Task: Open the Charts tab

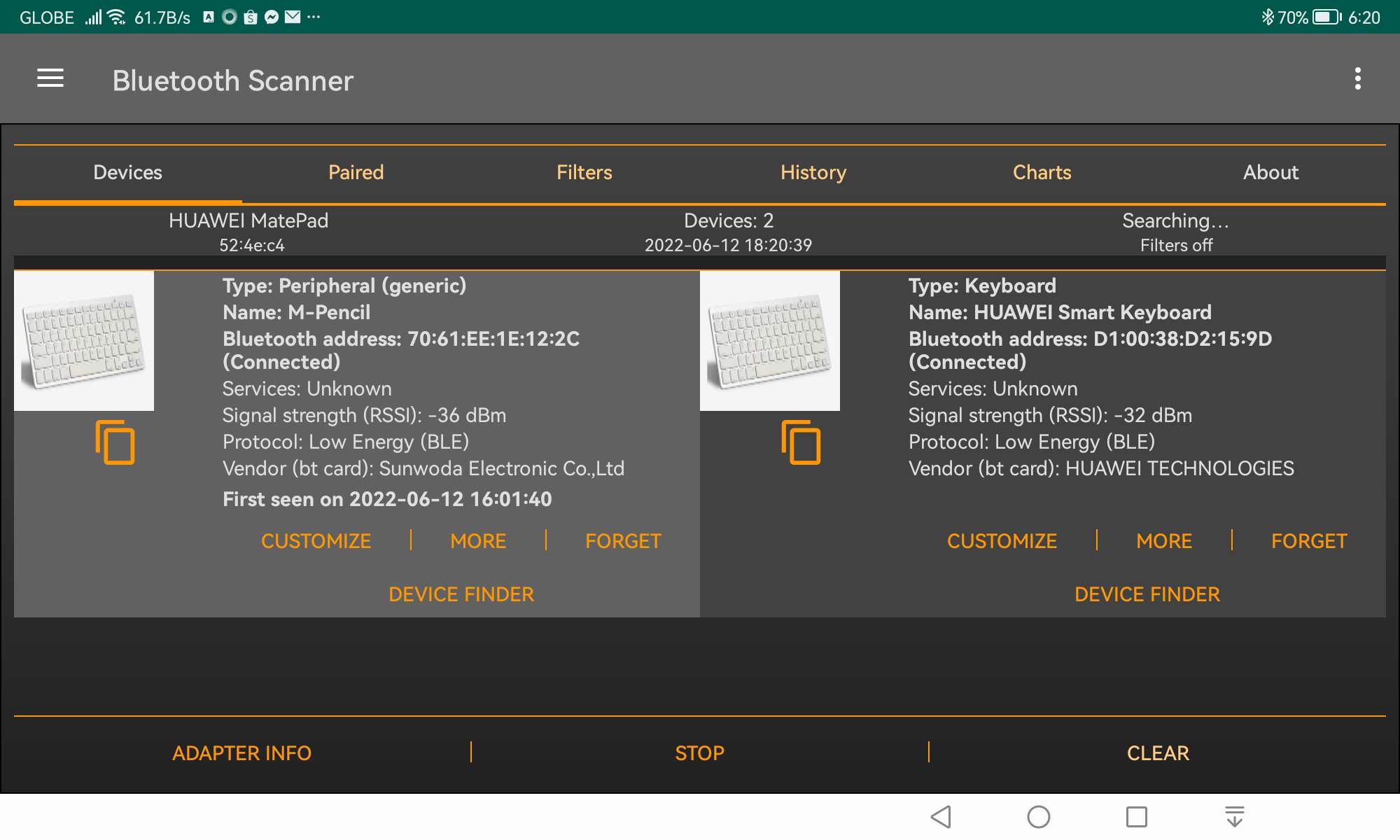Action: (1042, 173)
